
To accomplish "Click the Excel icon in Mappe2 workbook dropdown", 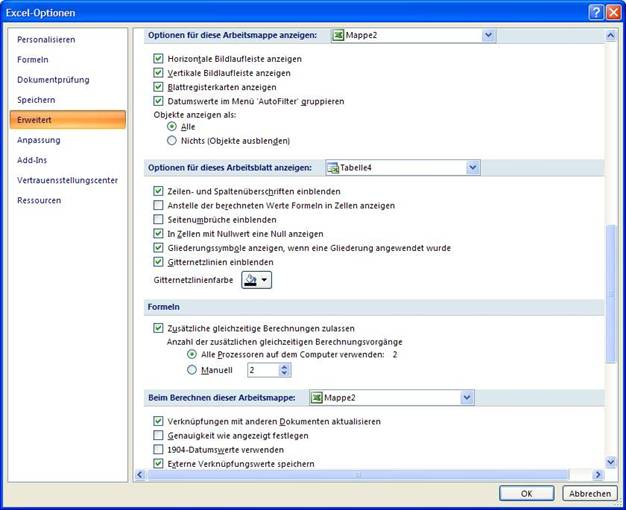I will tap(338, 35).
